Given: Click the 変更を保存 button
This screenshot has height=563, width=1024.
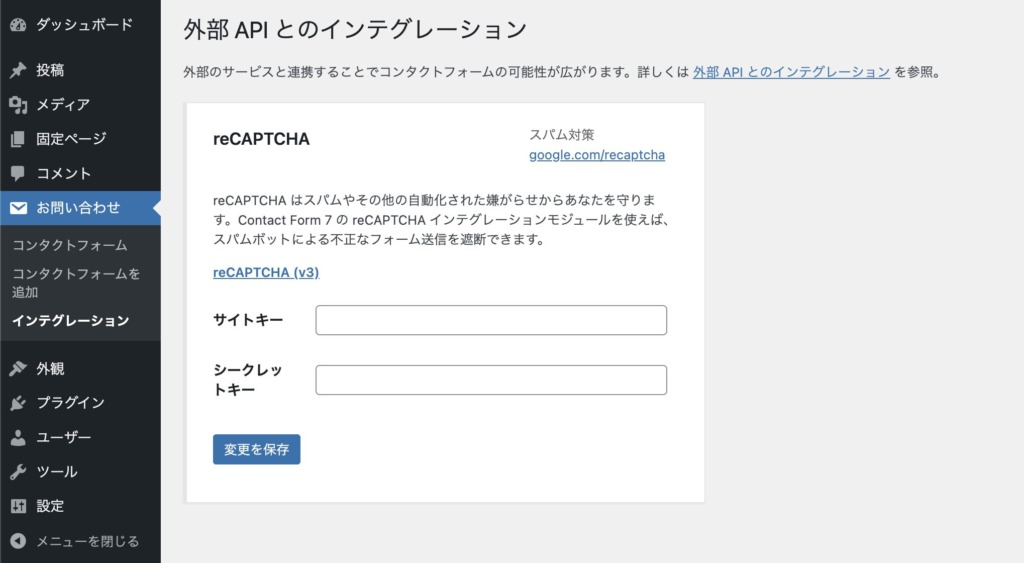Looking at the screenshot, I should coord(256,450).
